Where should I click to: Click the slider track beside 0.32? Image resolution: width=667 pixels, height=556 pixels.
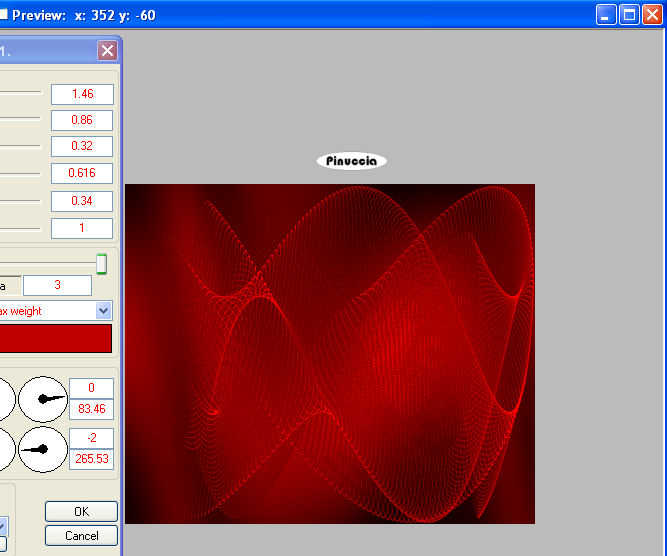[20, 146]
